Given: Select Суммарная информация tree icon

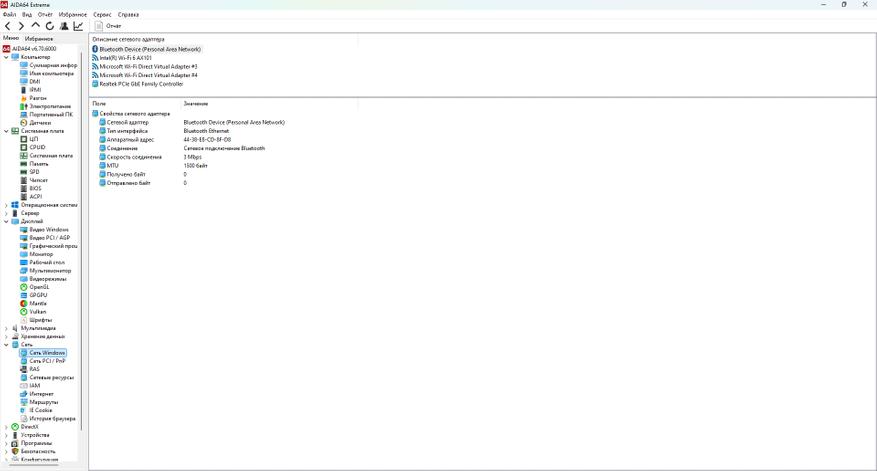Looking at the screenshot, I should [23, 65].
